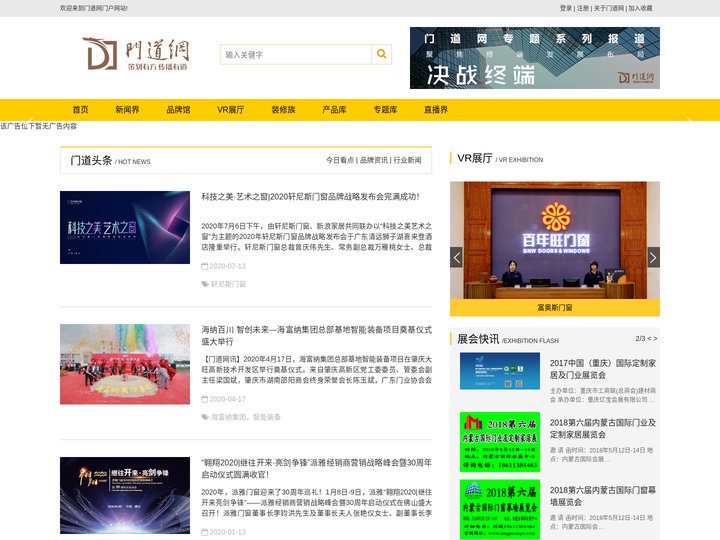Click 加入收藏 link

point(641,8)
